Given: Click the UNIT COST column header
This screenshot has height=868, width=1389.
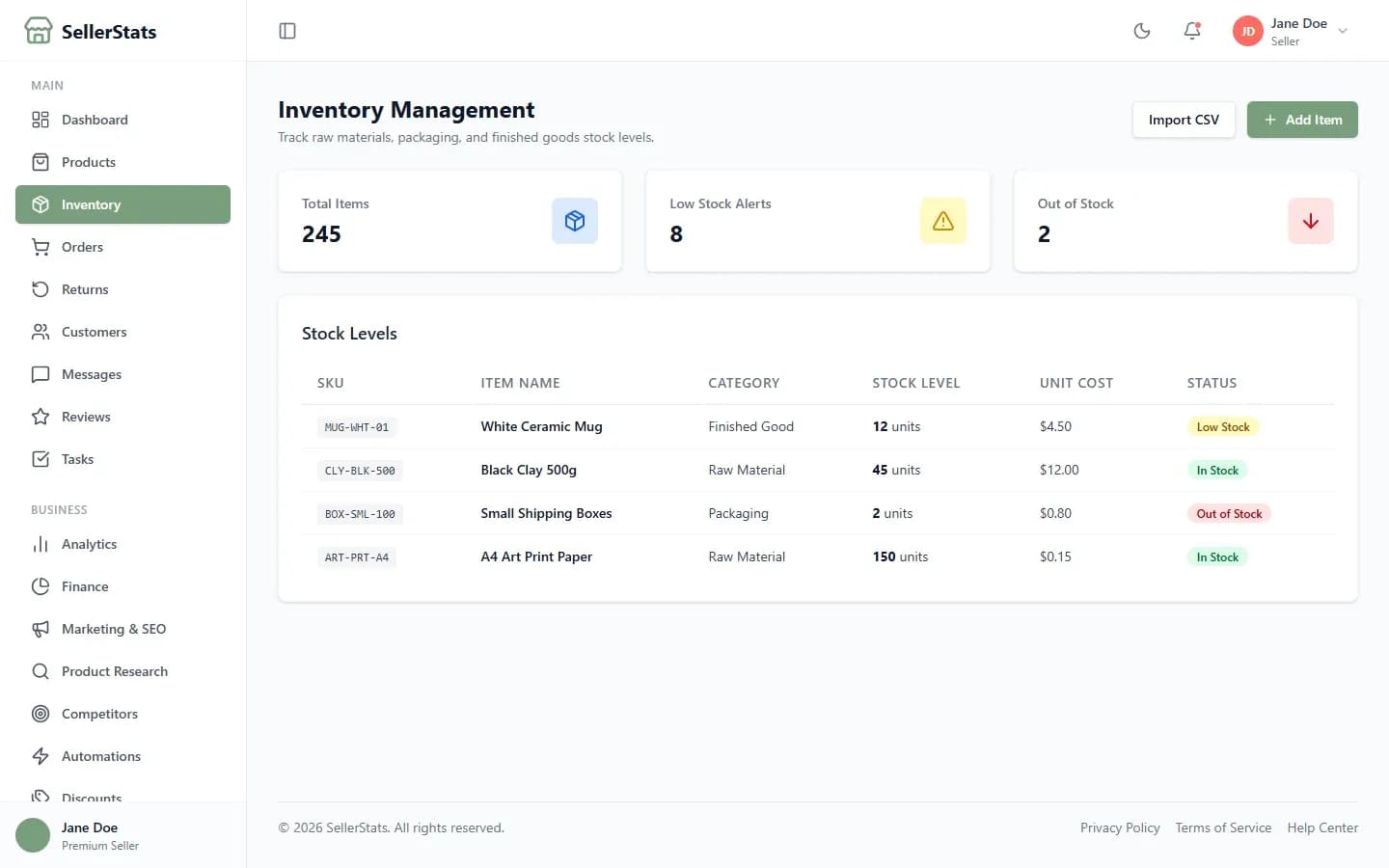Looking at the screenshot, I should [1076, 383].
